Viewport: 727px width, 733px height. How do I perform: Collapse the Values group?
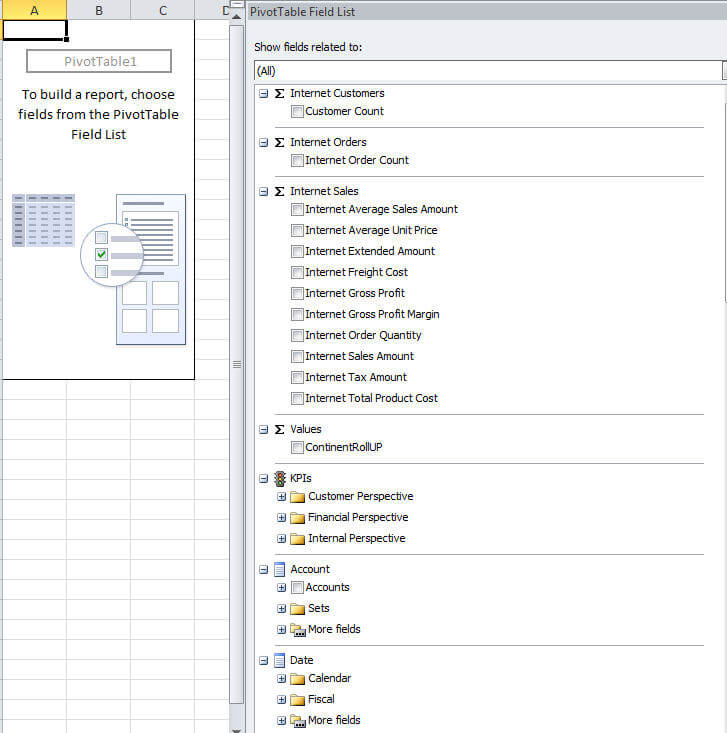tap(264, 430)
